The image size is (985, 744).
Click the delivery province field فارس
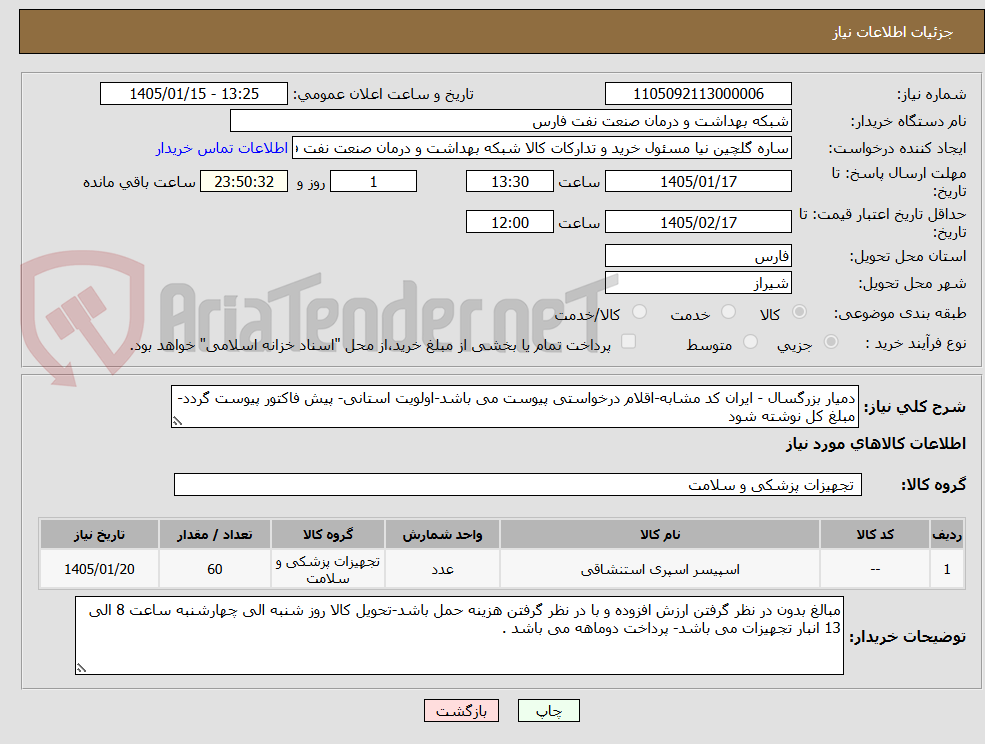point(698,256)
